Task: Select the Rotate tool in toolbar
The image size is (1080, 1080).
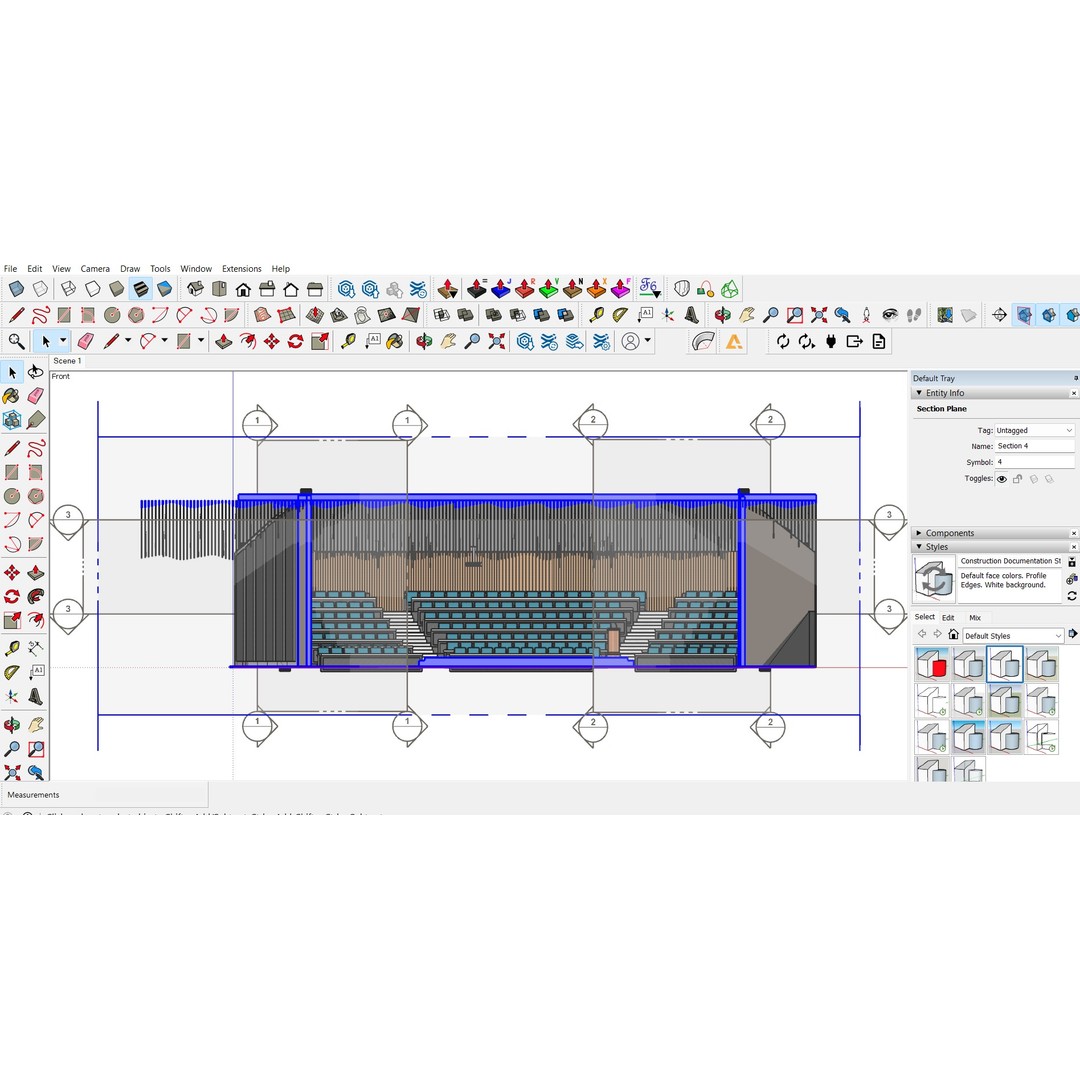Action: click(295, 341)
